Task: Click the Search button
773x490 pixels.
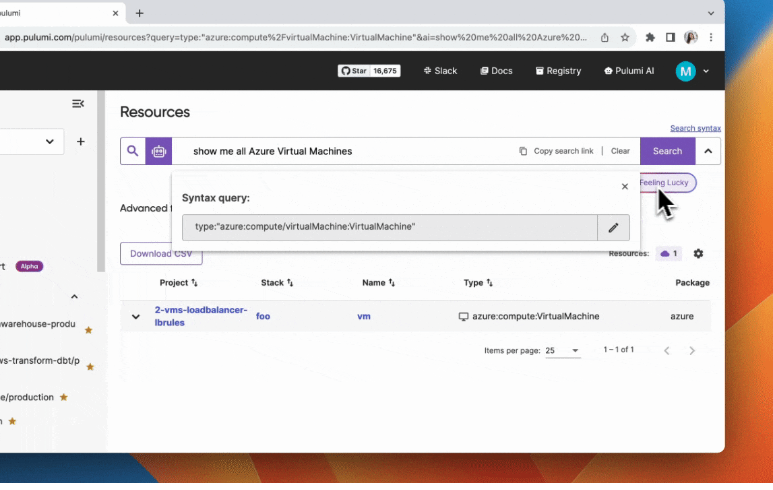Action: (668, 151)
